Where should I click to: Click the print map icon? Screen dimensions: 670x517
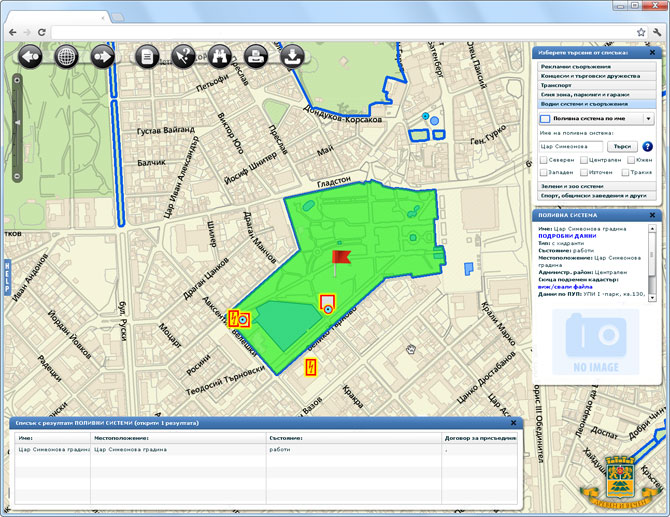pyautogui.click(x=256, y=56)
